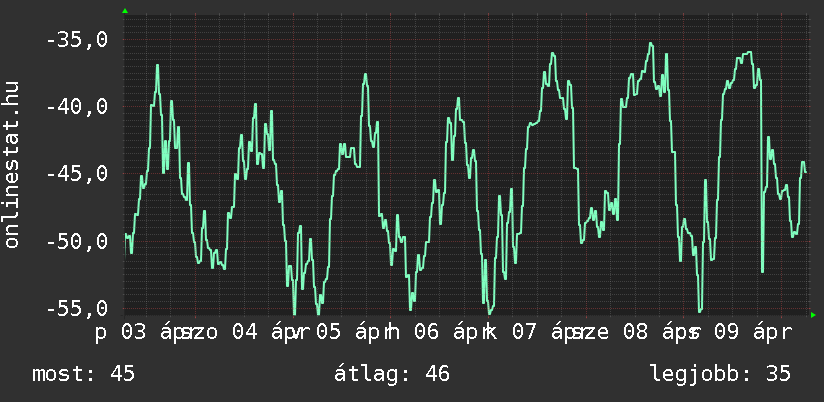
Task: Click the green arrow ending the horizontal axis
Action: tap(813, 315)
